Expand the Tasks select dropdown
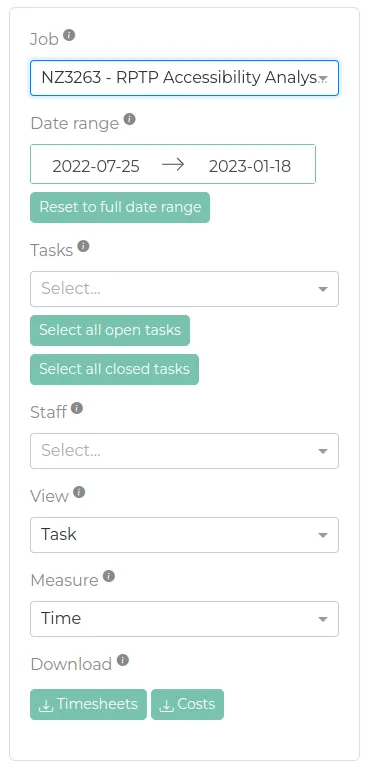The width and height of the screenshot is (372, 771). (x=184, y=289)
